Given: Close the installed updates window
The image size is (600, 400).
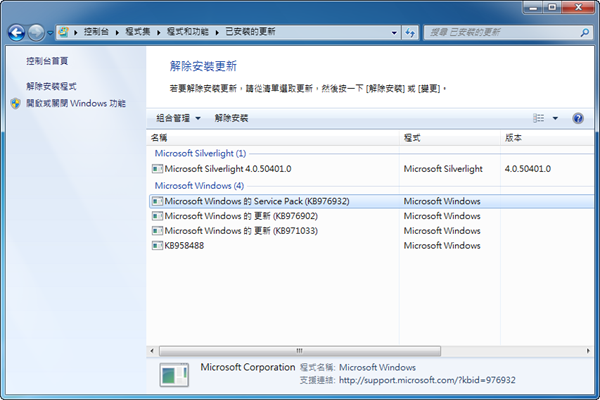Looking at the screenshot, I should click(x=579, y=8).
